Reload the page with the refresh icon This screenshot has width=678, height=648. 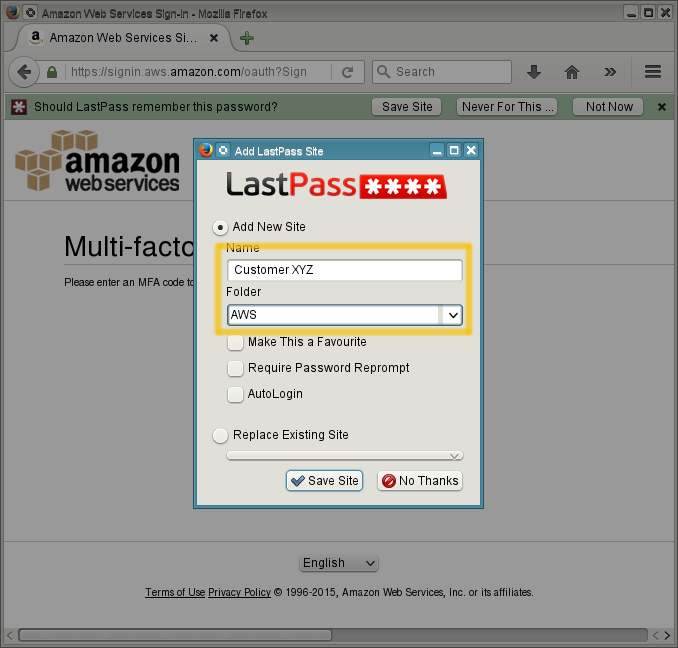point(348,72)
